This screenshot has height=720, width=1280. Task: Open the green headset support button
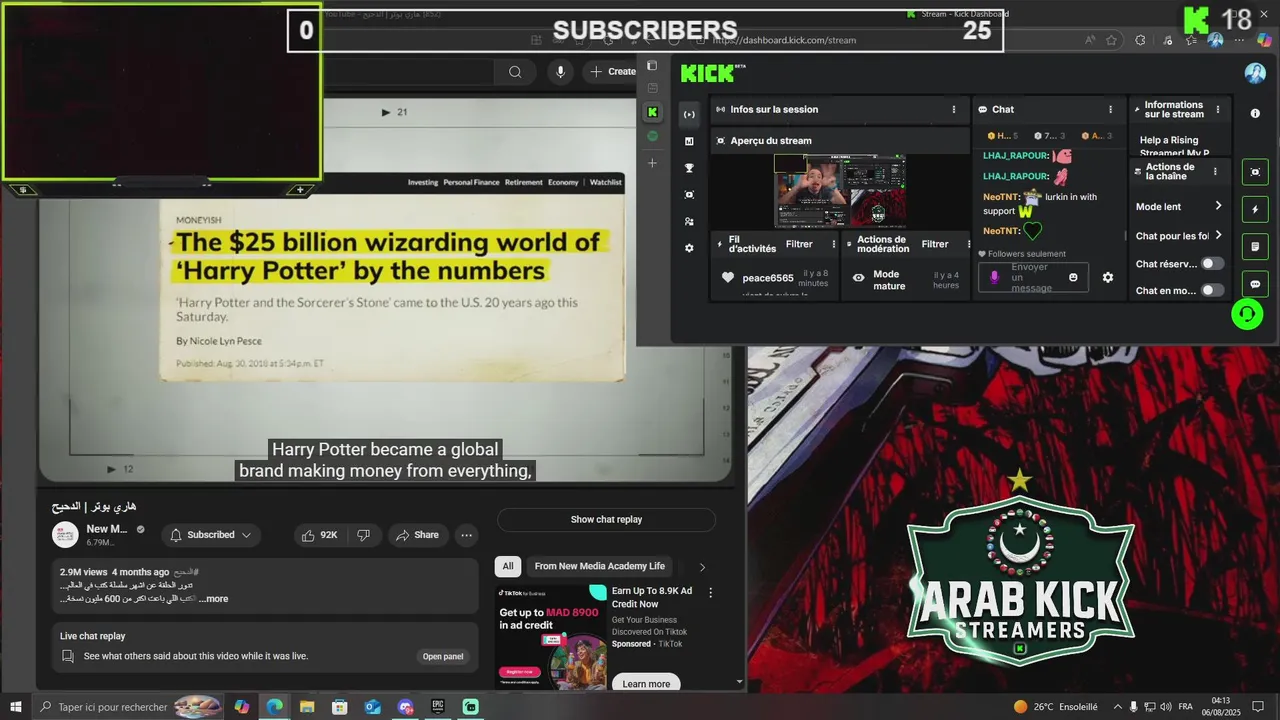[1247, 314]
